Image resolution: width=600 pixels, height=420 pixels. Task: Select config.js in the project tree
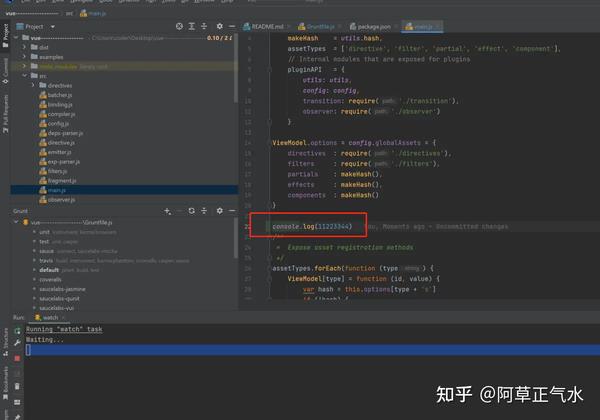(x=54, y=124)
